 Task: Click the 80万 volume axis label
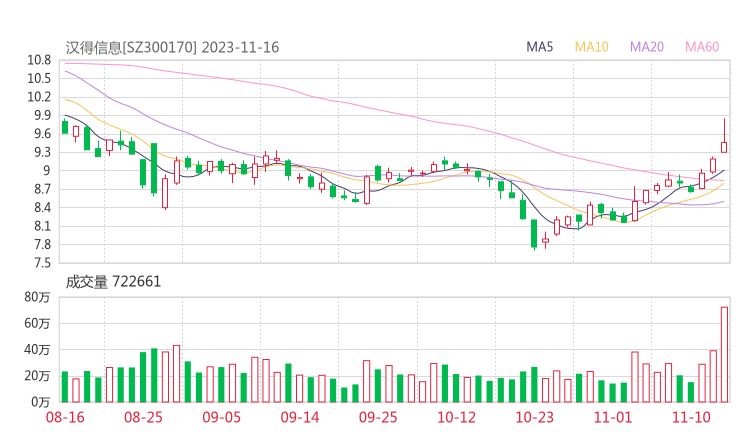(37, 297)
